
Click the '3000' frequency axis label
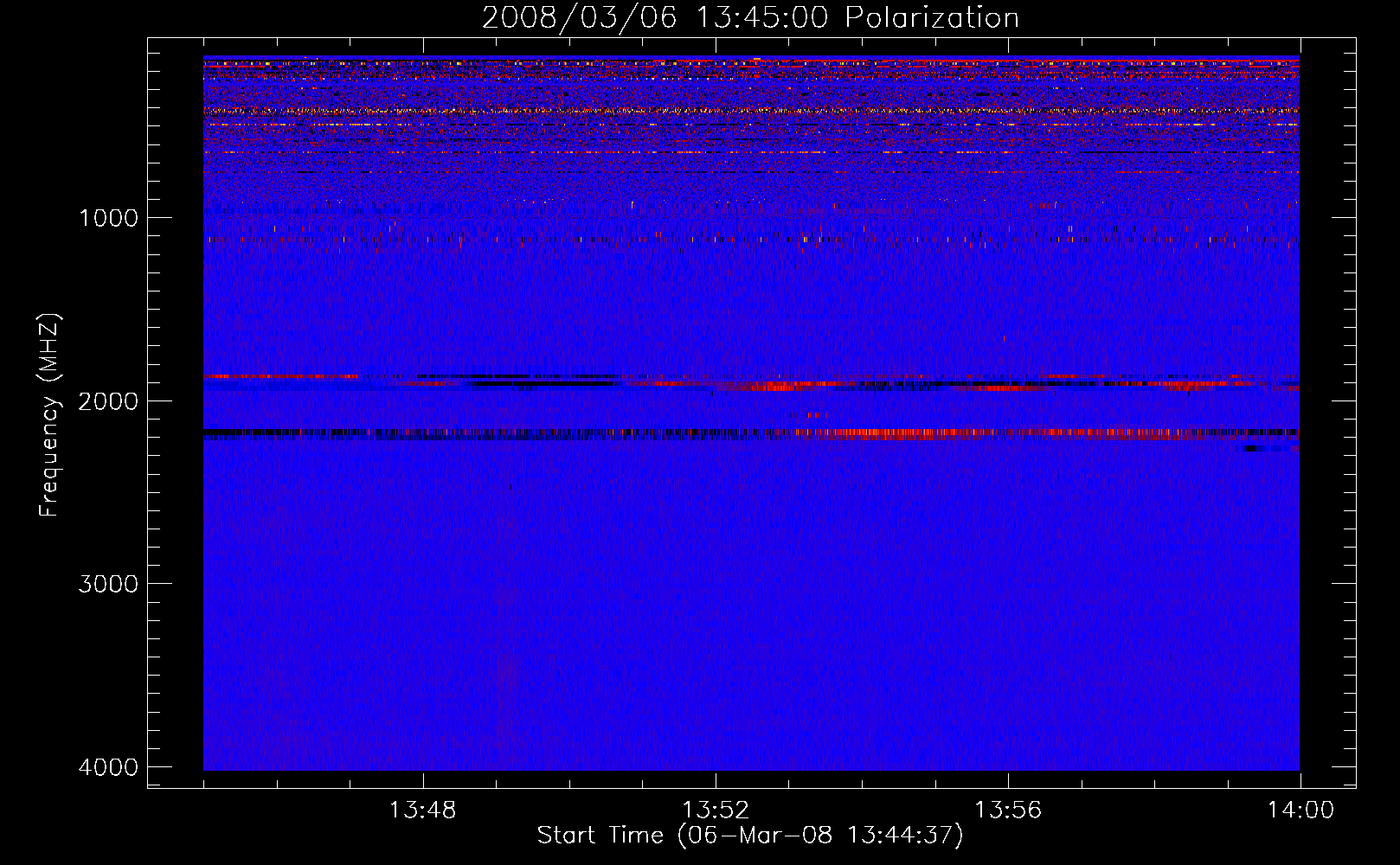[108, 584]
